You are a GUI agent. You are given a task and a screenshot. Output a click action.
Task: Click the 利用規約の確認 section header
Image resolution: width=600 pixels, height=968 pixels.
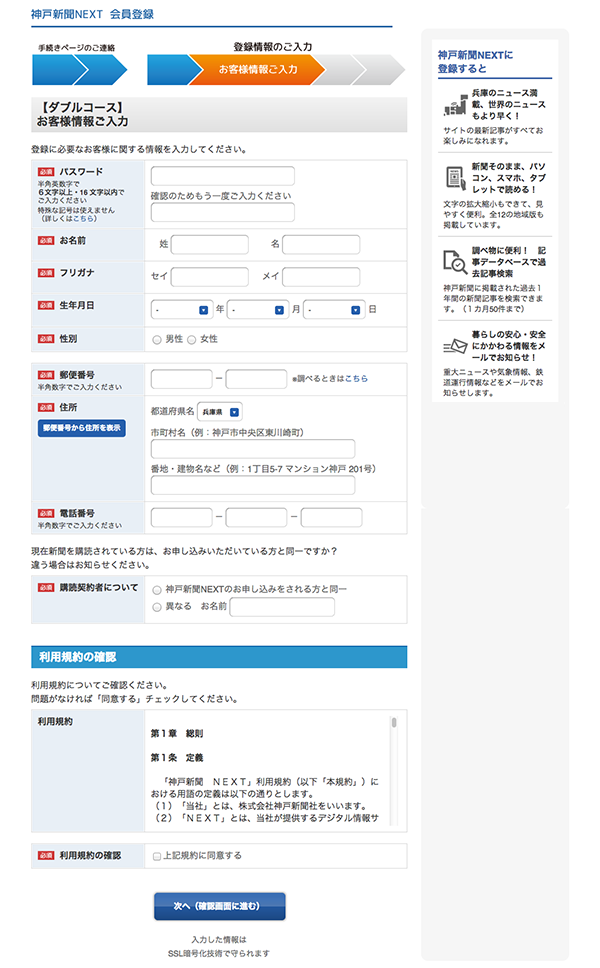[219, 657]
